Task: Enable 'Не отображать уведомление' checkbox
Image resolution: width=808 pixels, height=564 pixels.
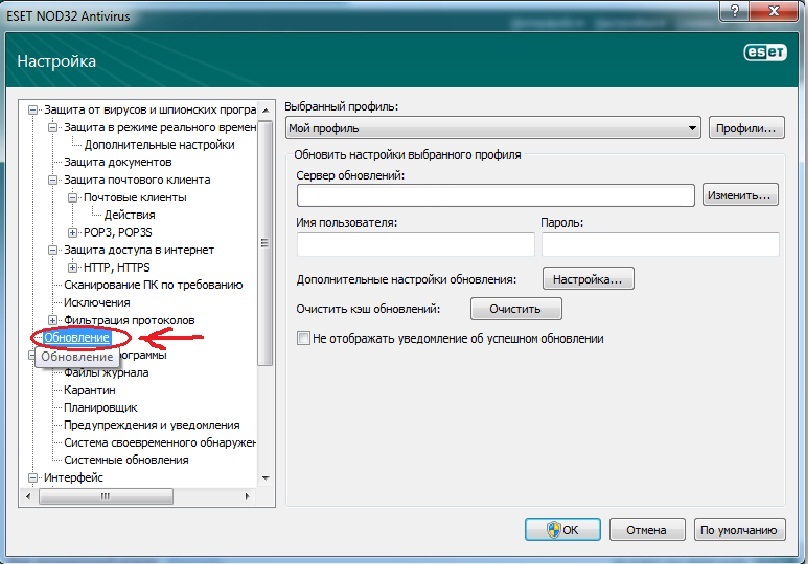Action: (x=303, y=339)
